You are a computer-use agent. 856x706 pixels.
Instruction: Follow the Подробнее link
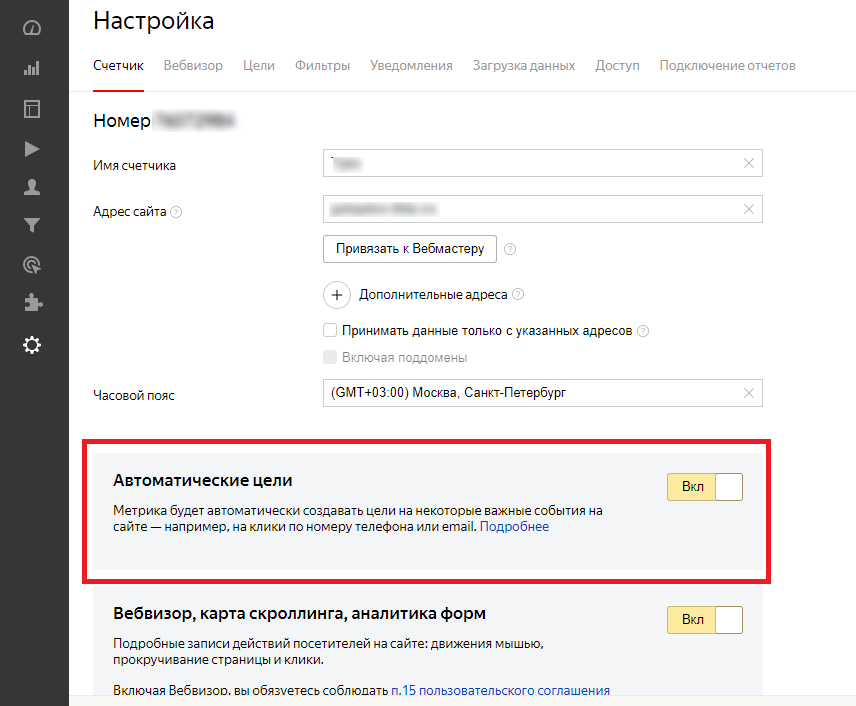[x=514, y=526]
